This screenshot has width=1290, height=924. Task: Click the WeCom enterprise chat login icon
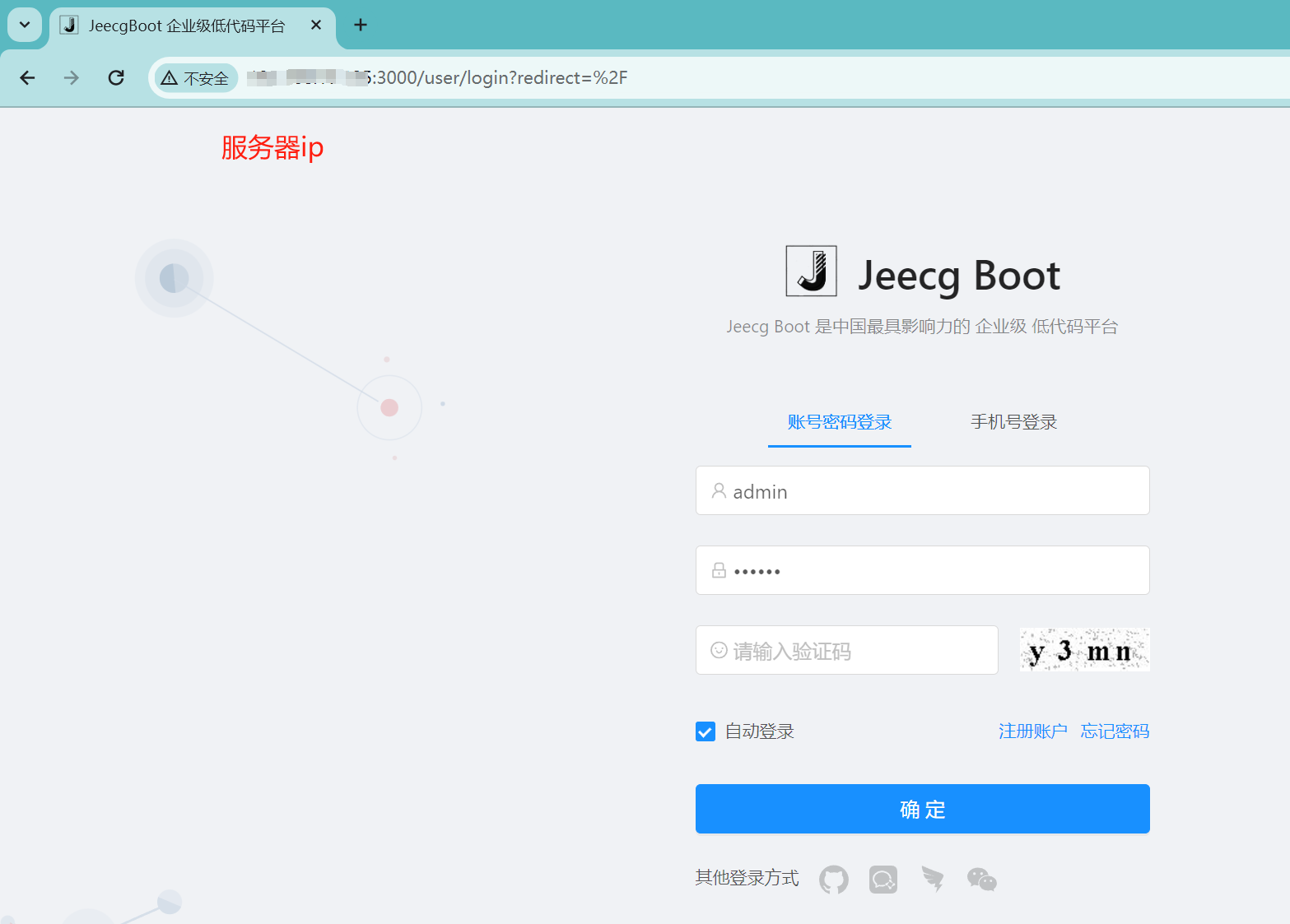tap(883, 880)
